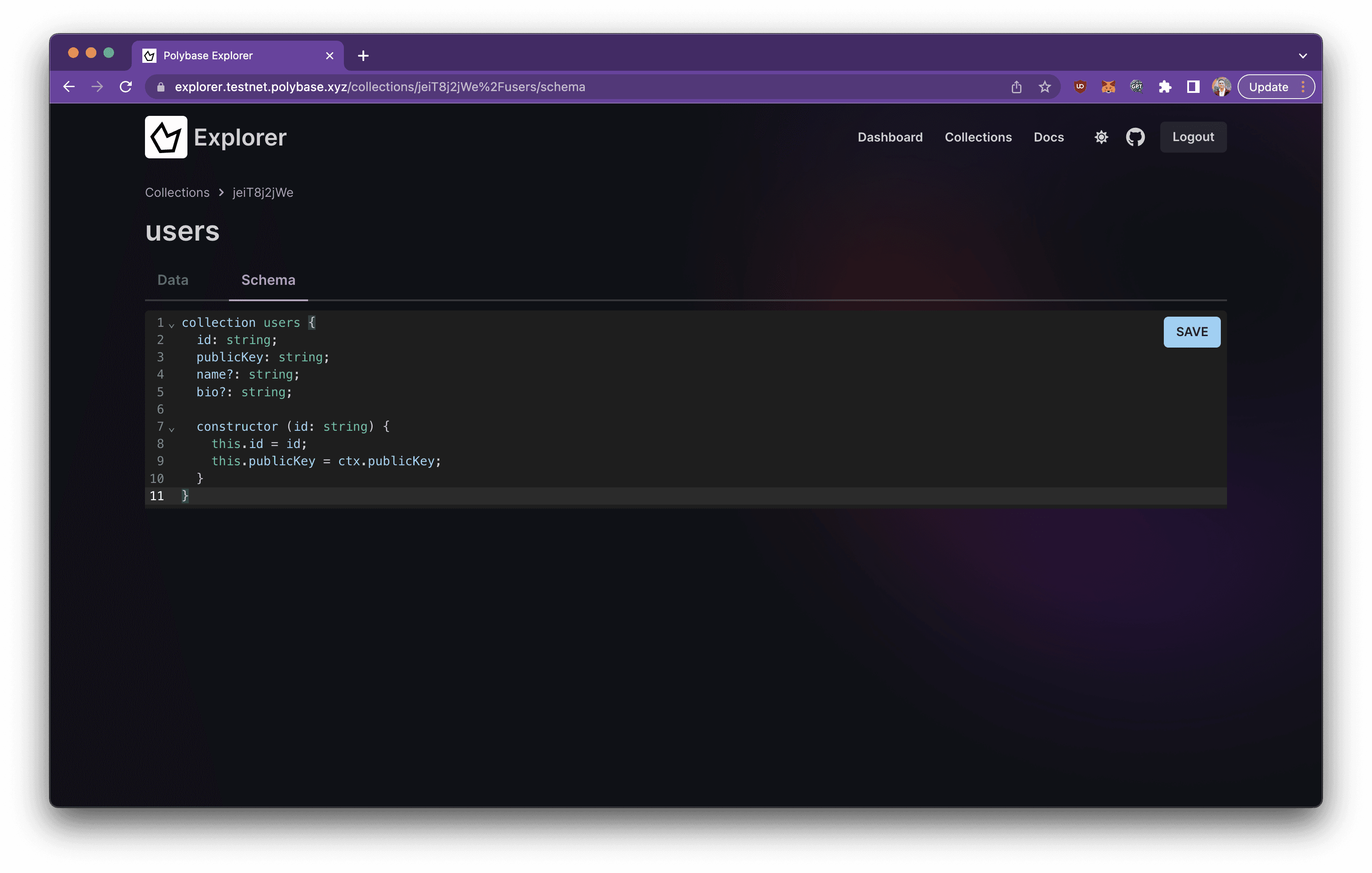Viewport: 1372px width, 873px height.
Task: Click the Collections breadcrumb link
Action: click(x=177, y=193)
